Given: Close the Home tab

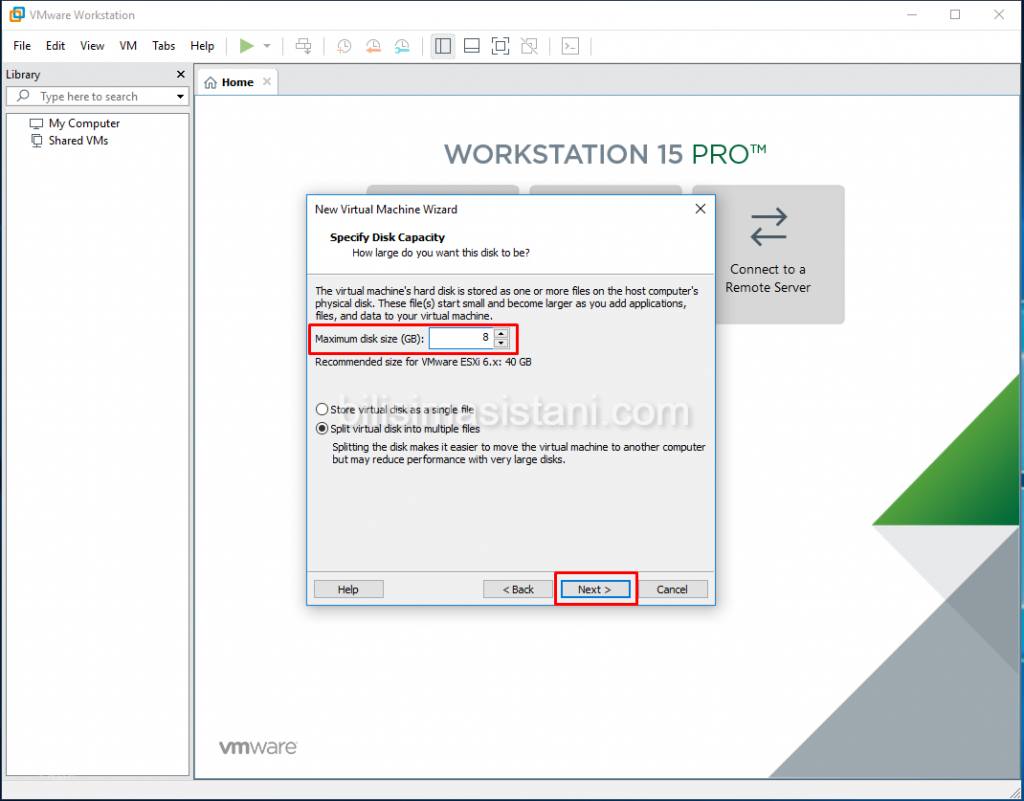Looking at the screenshot, I should click(266, 82).
